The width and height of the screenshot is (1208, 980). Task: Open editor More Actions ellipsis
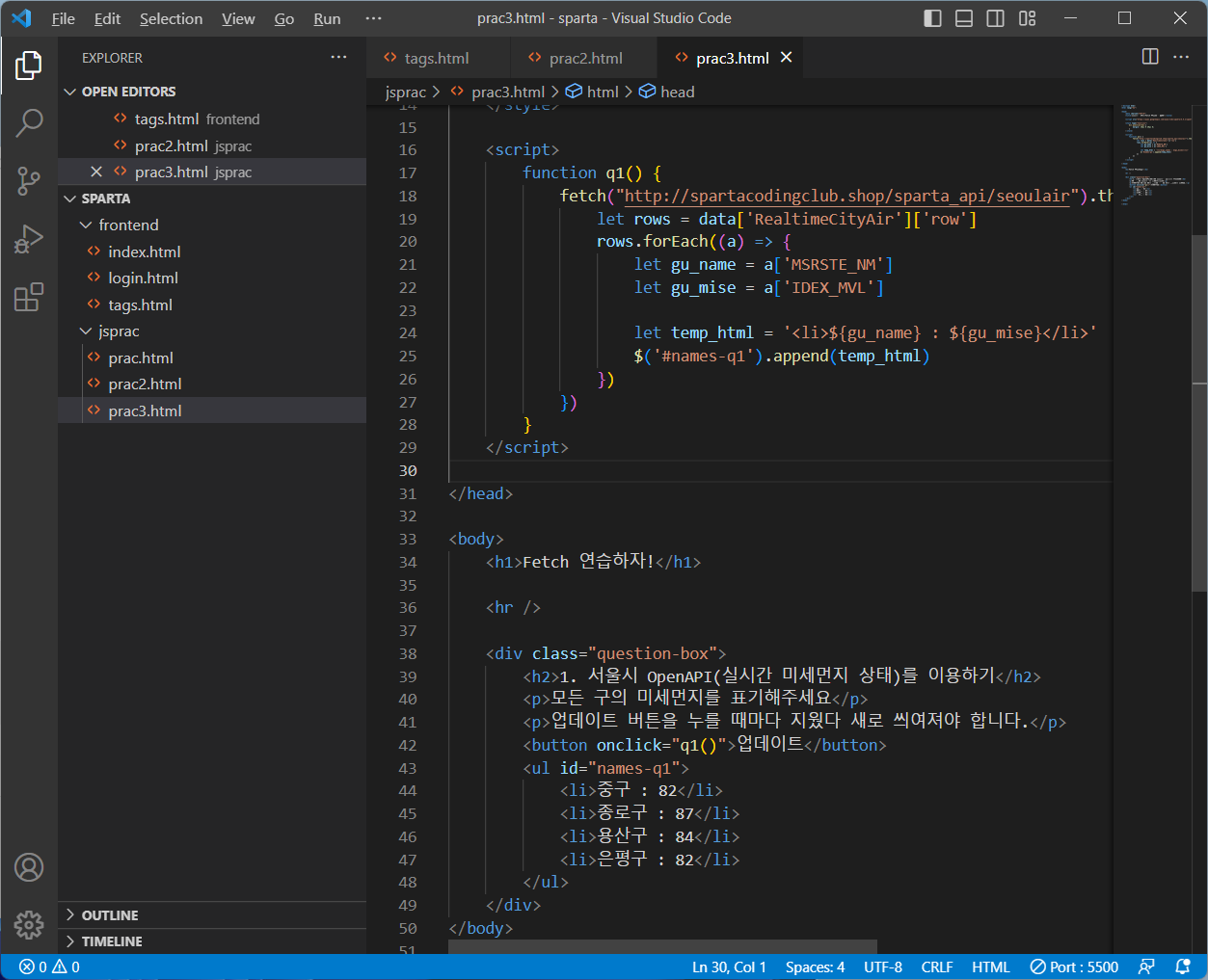coord(1181,57)
